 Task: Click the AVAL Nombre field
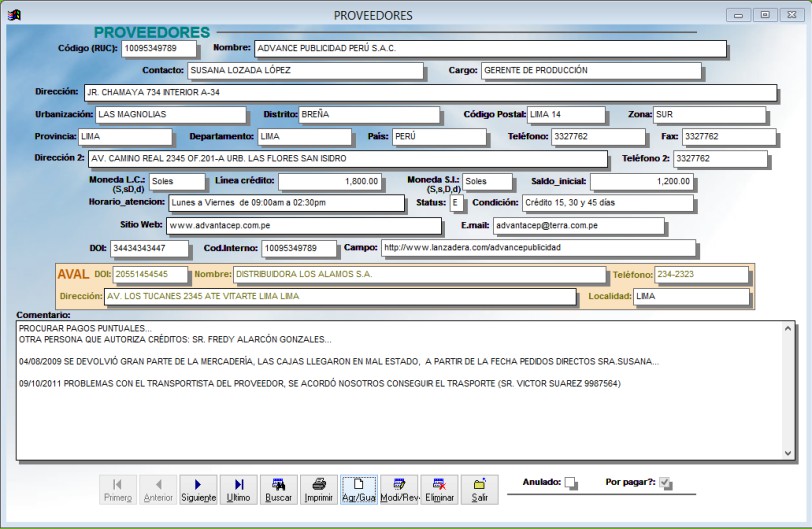[x=419, y=274]
